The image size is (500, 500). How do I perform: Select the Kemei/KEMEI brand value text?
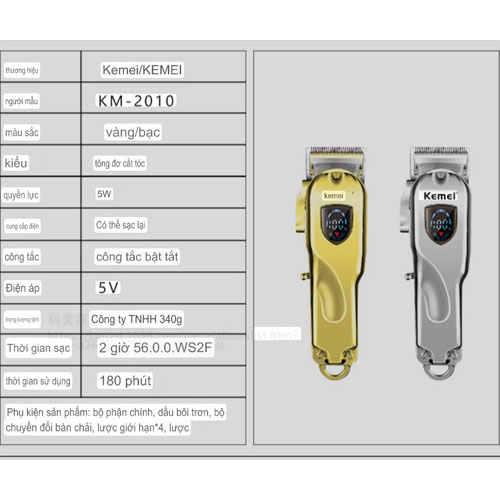point(142,70)
